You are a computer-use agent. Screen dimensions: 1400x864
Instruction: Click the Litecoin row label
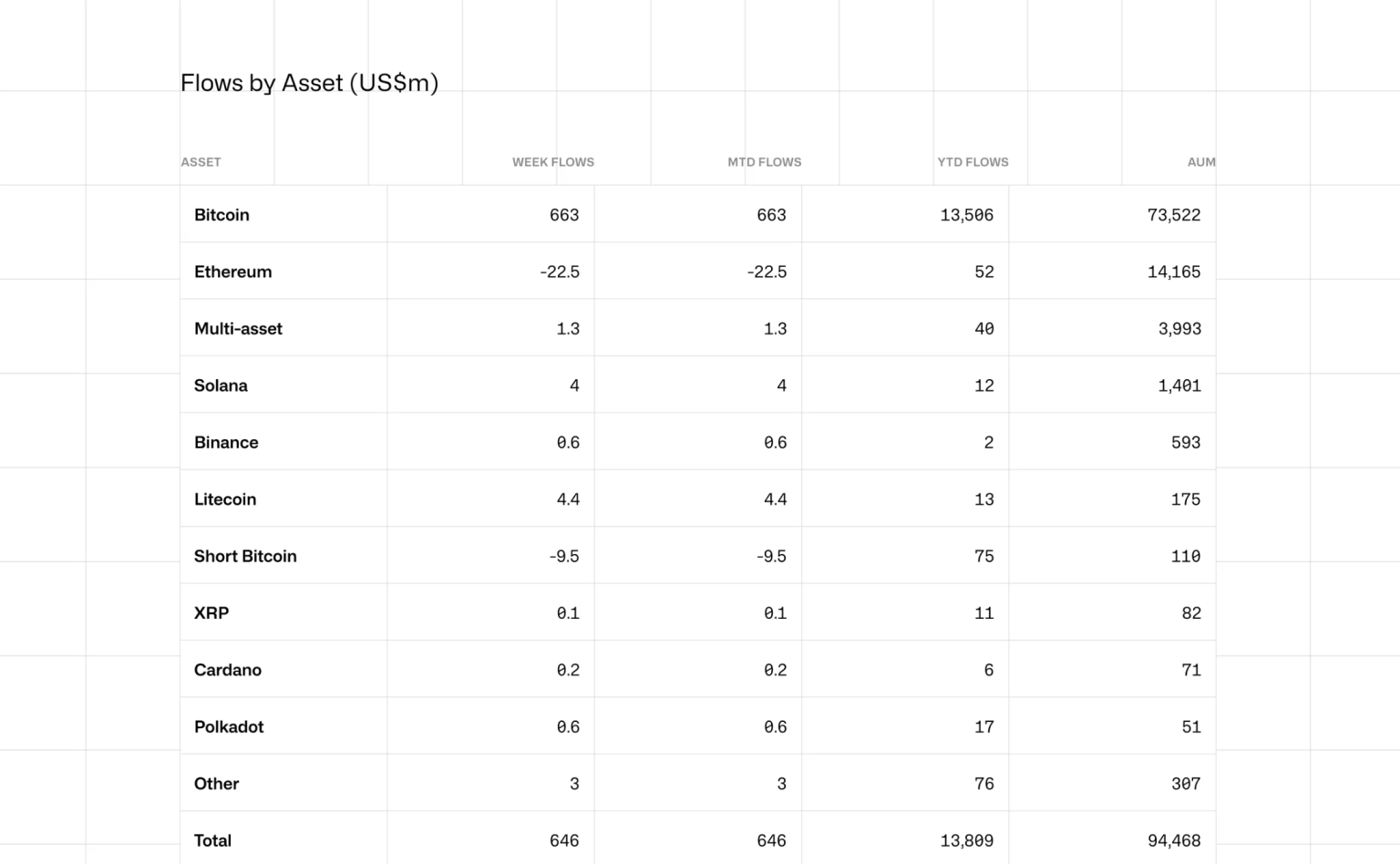pos(225,499)
